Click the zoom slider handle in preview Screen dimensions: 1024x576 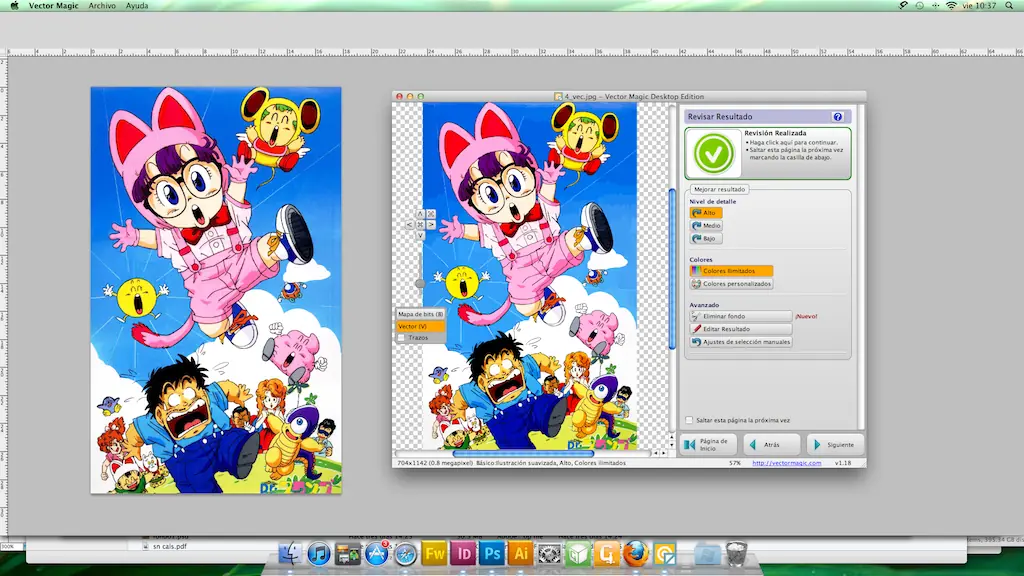(420, 283)
